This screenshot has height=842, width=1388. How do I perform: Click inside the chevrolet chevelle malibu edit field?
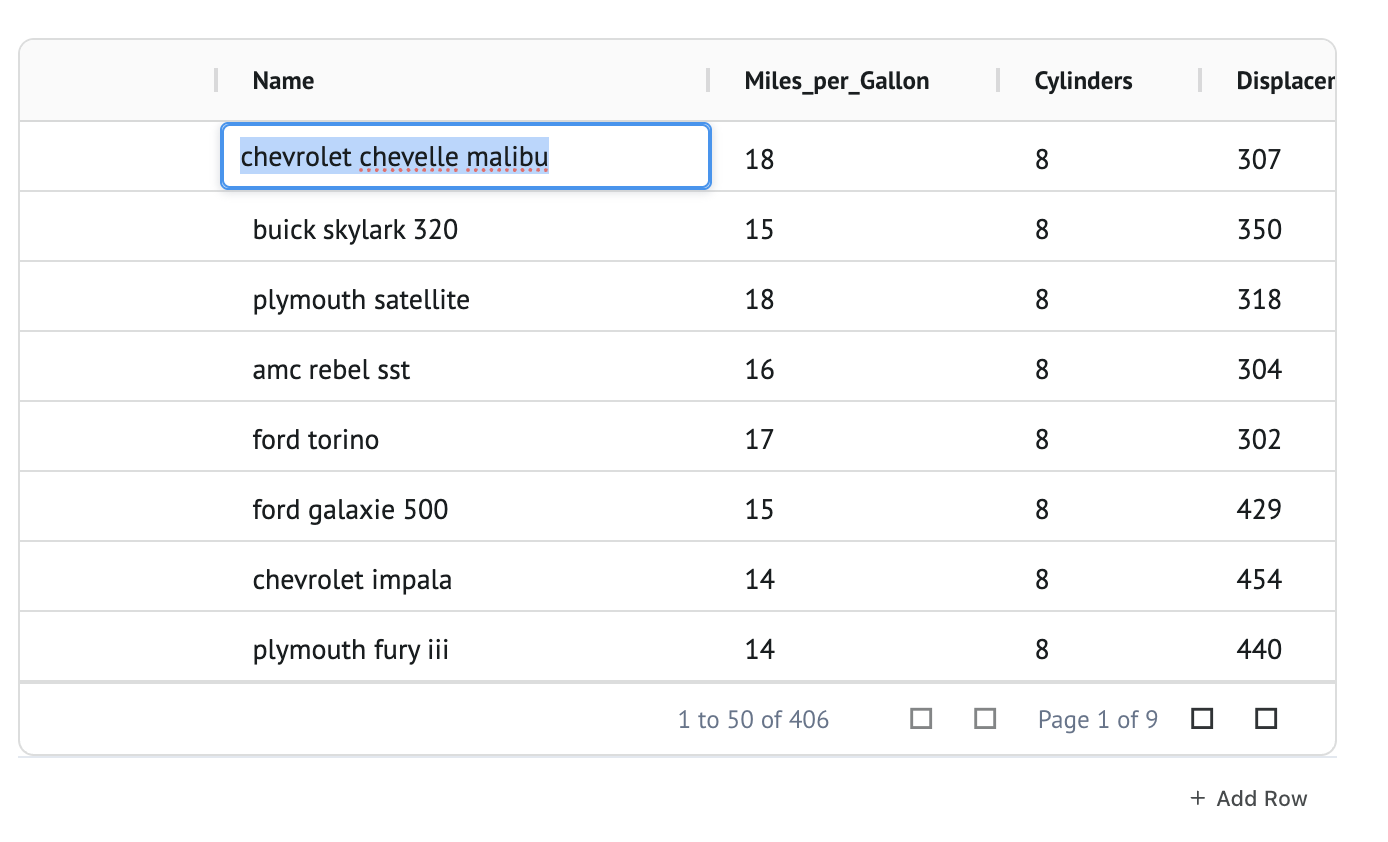[x=465, y=157]
